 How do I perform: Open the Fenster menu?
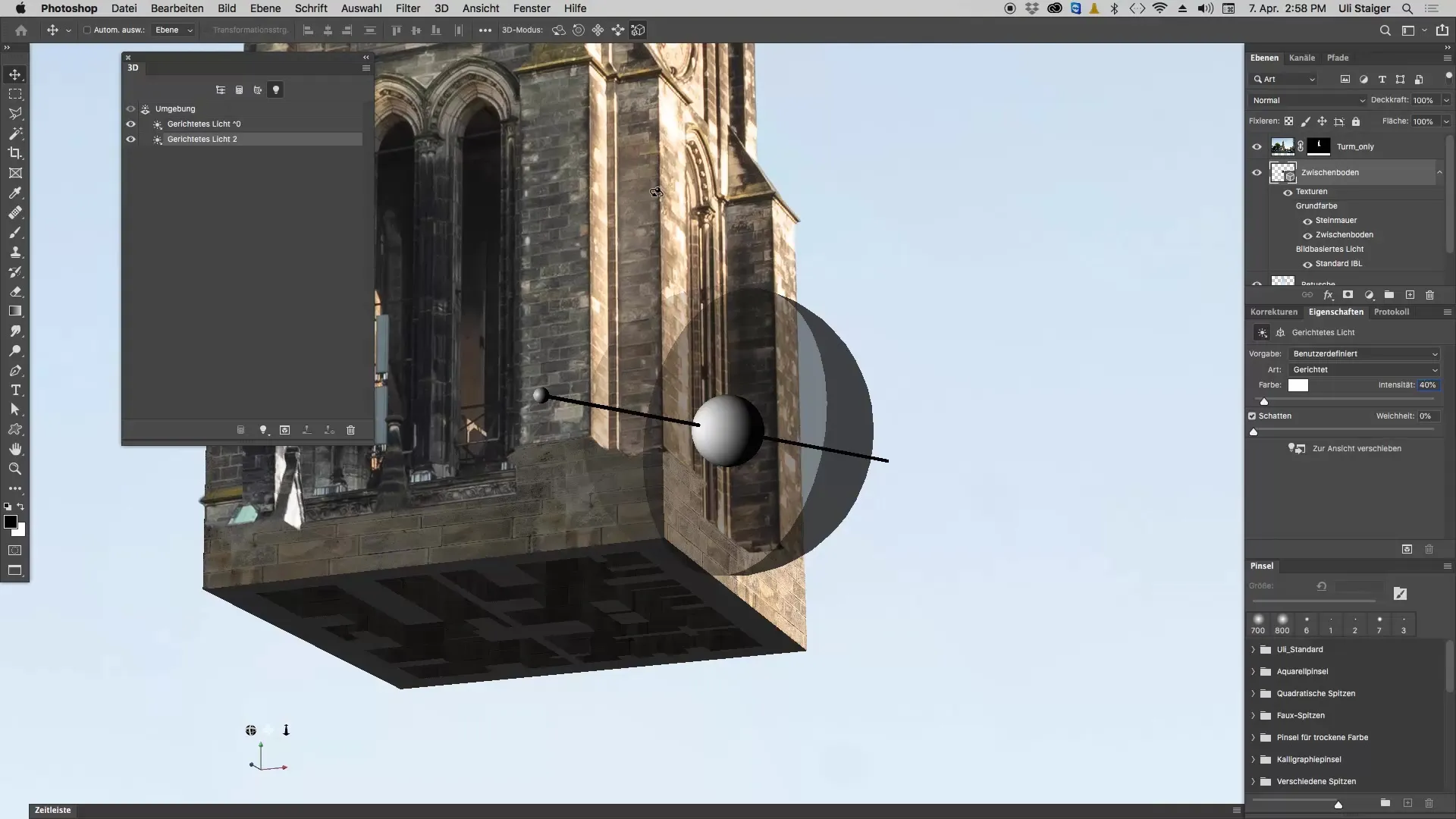(x=532, y=8)
